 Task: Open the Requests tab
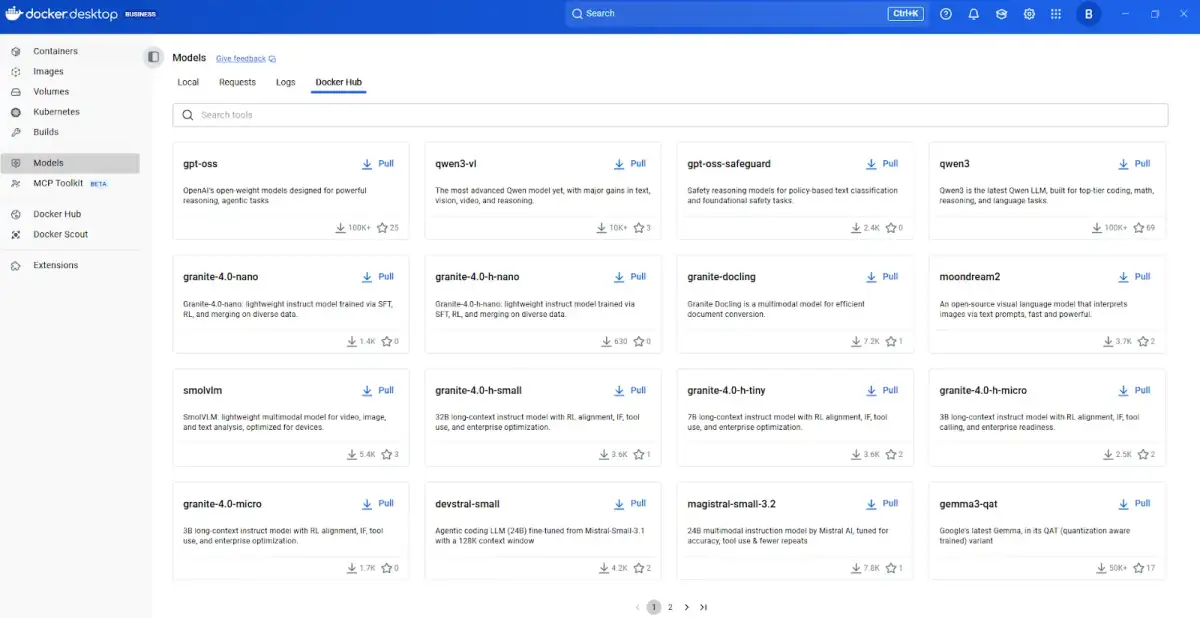[x=237, y=82]
